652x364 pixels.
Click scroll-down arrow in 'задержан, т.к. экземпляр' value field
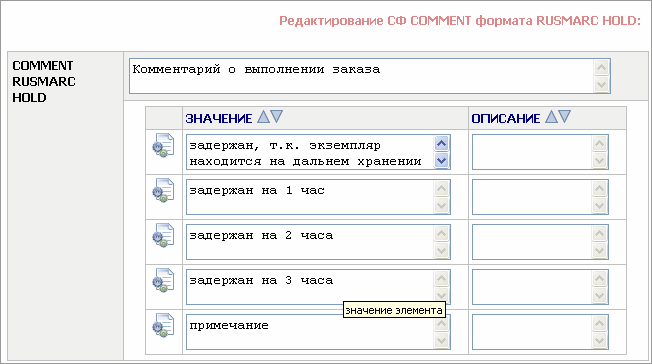point(442,160)
